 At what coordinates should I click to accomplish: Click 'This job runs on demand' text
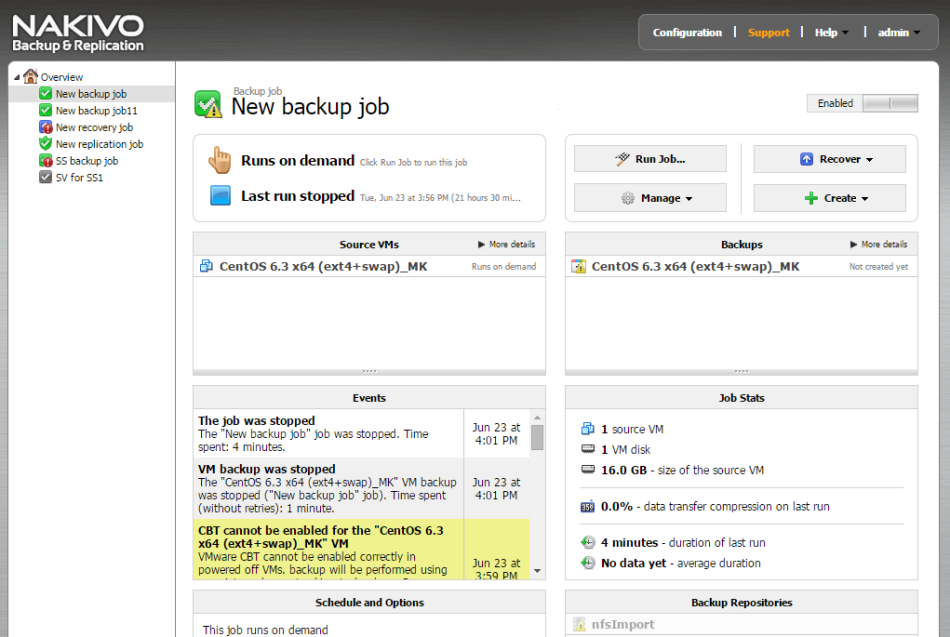click(265, 630)
